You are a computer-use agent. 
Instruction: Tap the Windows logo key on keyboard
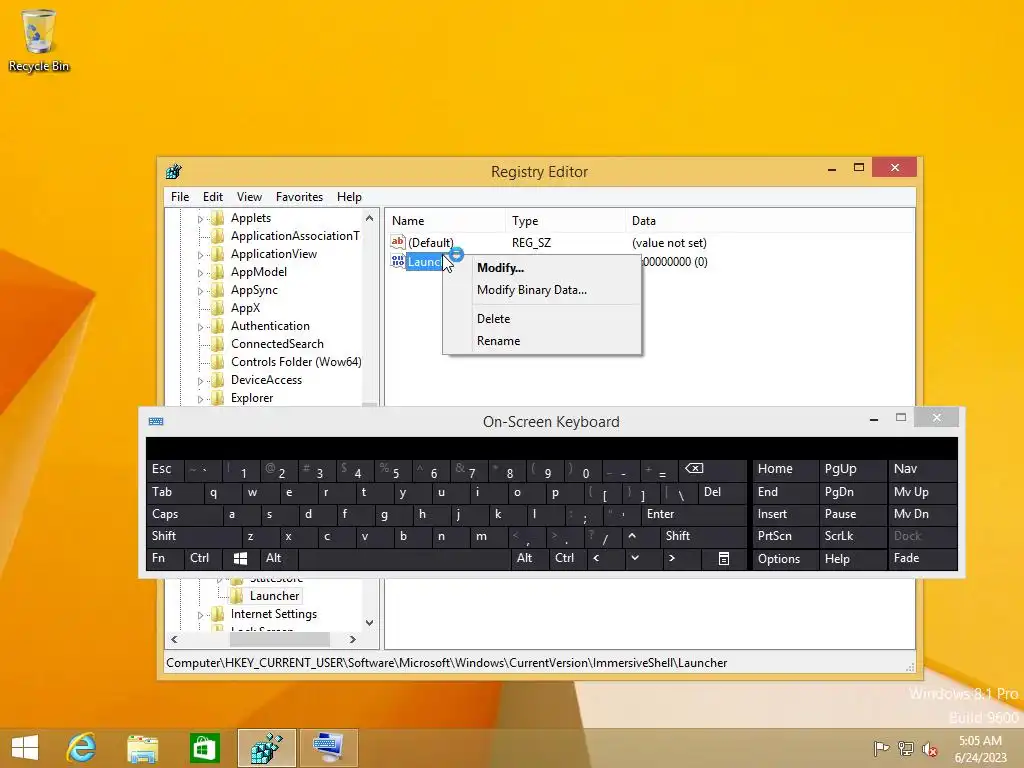tap(240, 558)
